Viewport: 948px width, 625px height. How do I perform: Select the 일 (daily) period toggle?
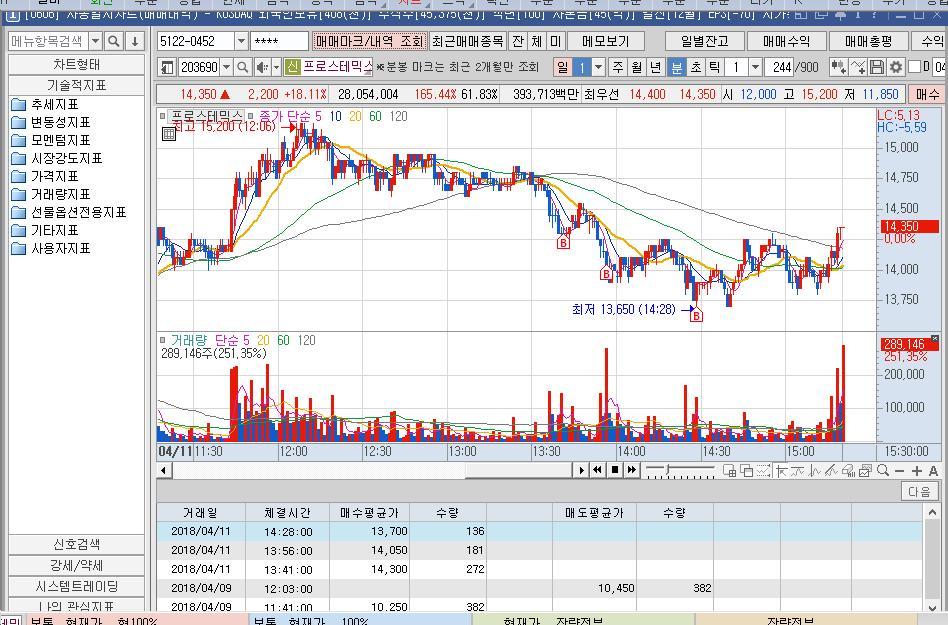pos(562,66)
